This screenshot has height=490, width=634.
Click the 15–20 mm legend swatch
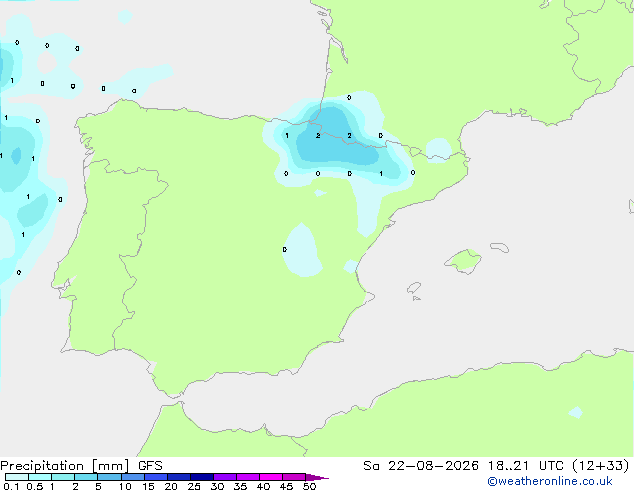[155, 477]
